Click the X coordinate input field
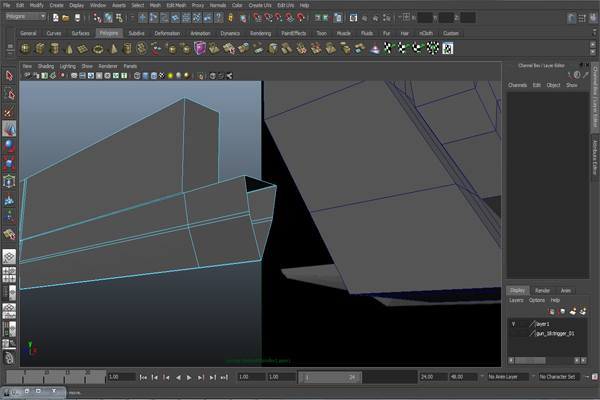The width and height of the screenshot is (600, 400). click(x=425, y=18)
